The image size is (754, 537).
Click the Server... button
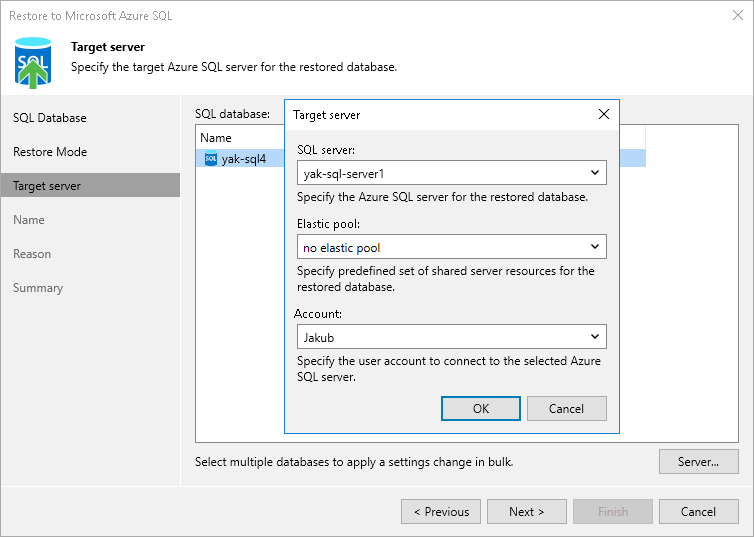point(698,462)
